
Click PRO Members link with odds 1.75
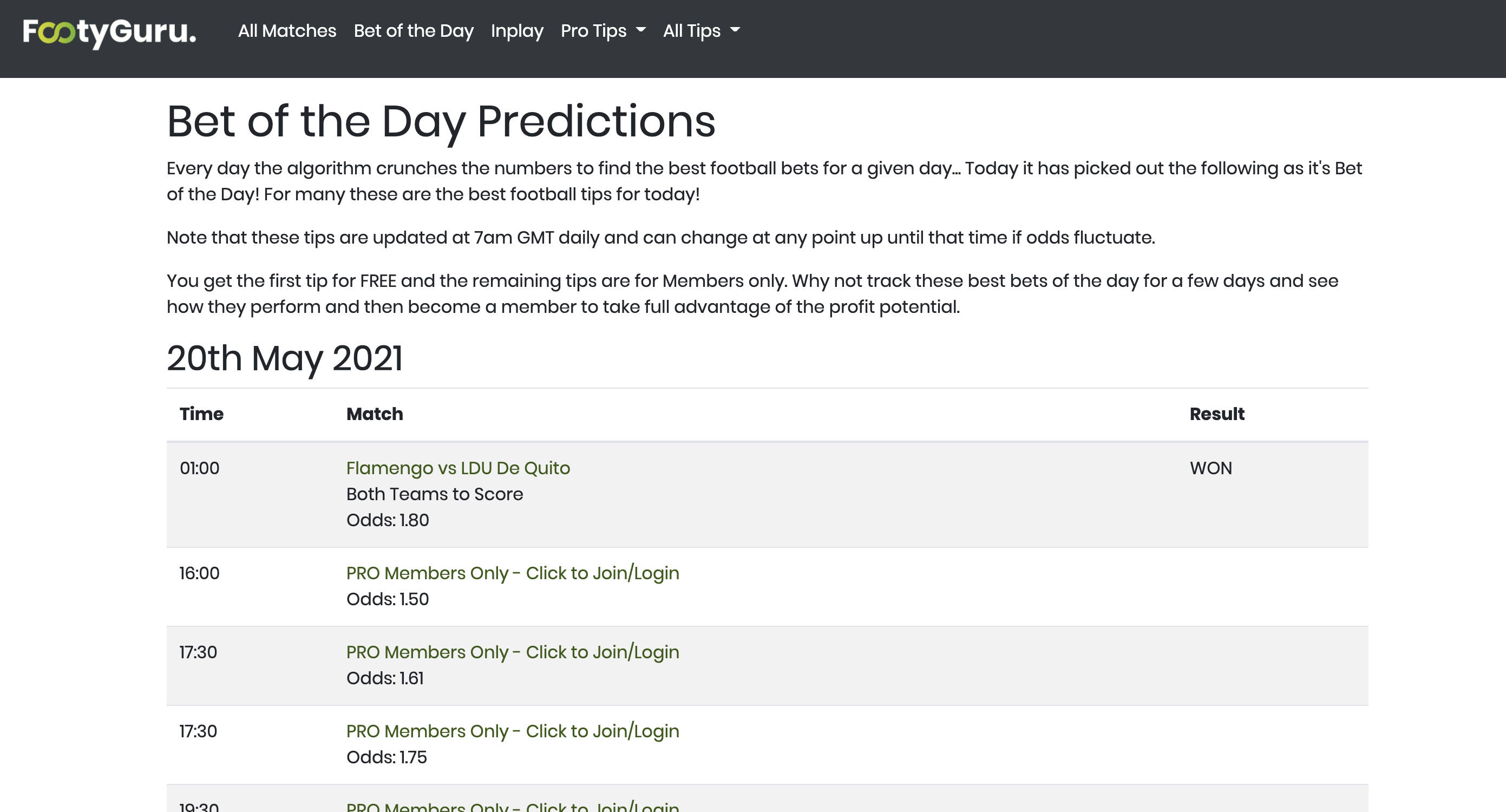[512, 731]
